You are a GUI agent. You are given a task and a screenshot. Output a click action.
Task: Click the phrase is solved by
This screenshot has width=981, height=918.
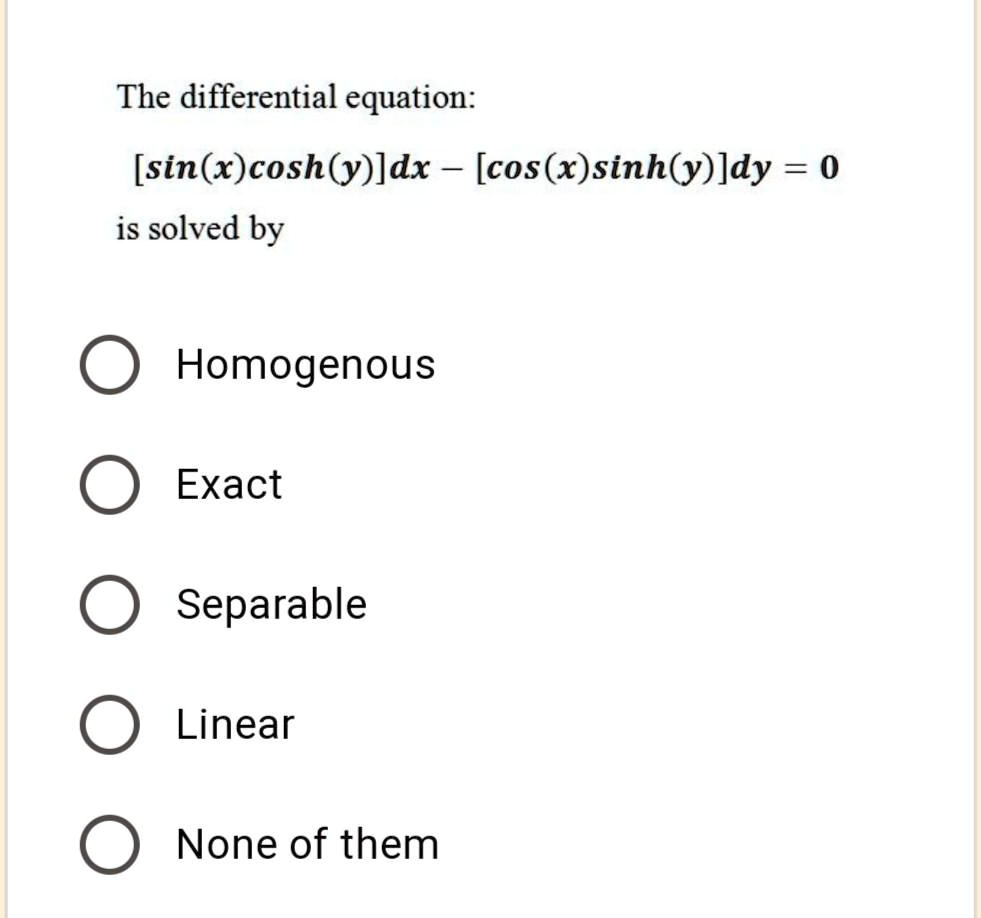tap(200, 229)
